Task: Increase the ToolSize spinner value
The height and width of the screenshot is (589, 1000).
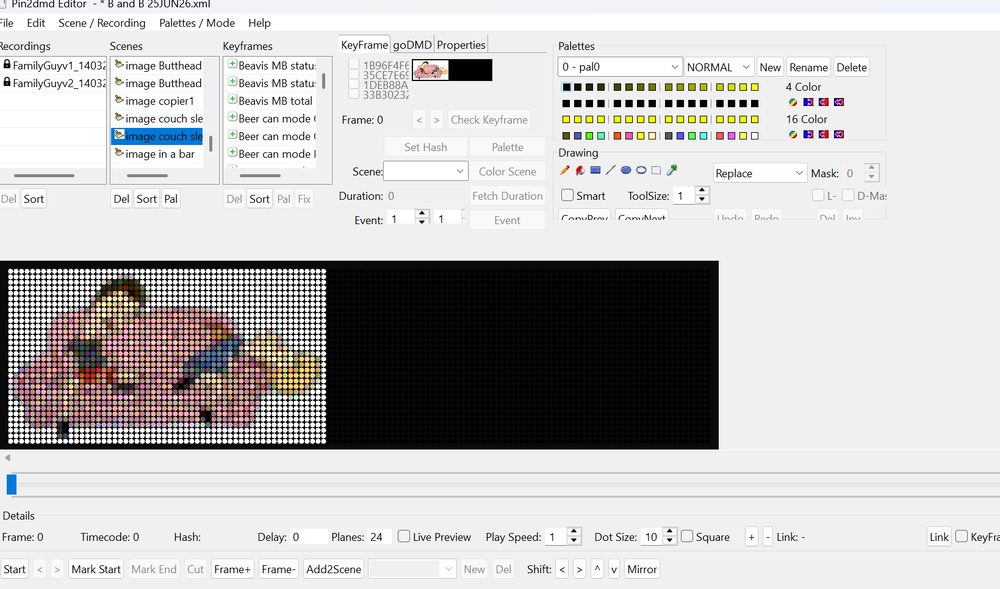Action: [702, 191]
